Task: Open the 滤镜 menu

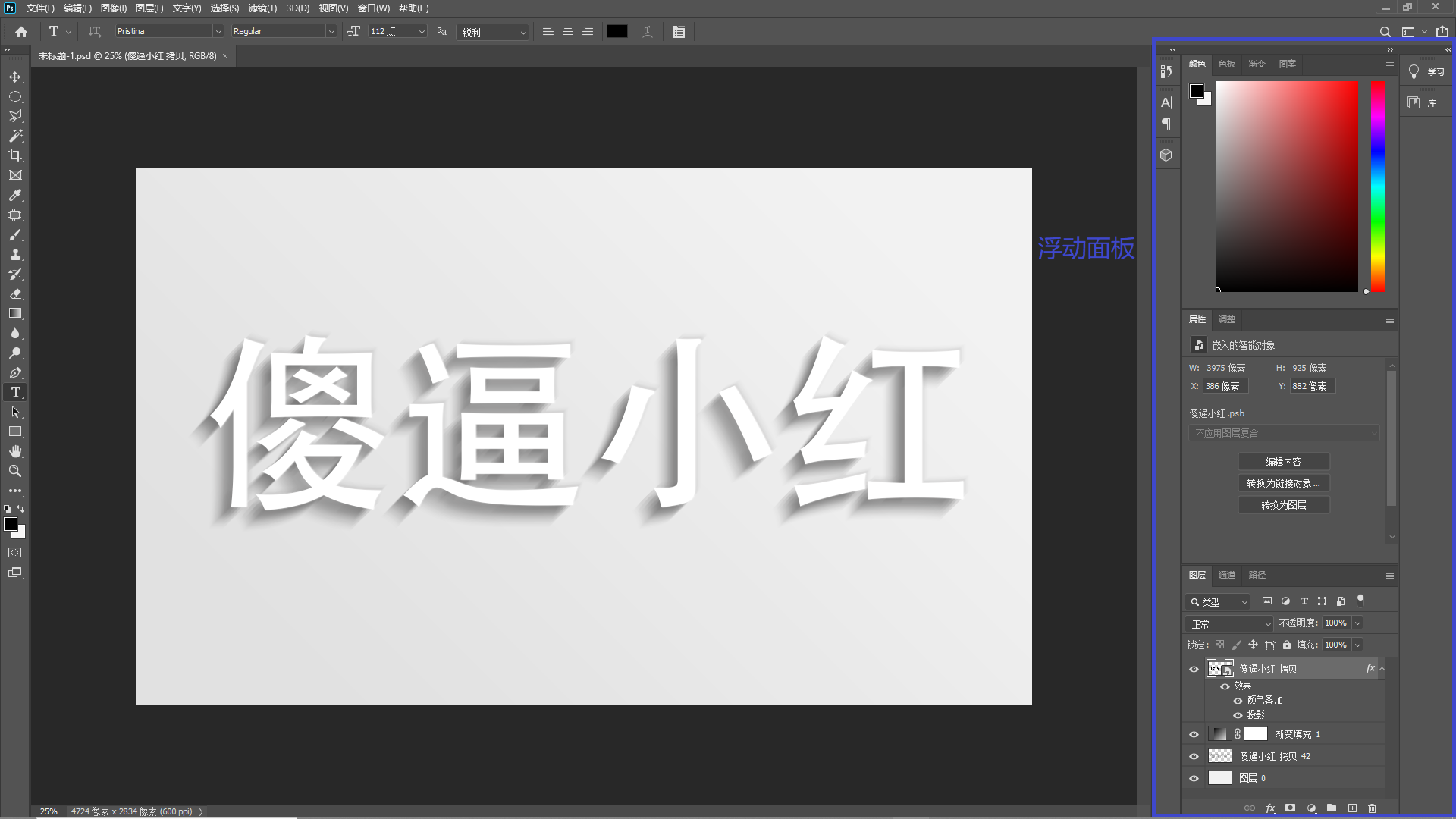Action: pos(262,8)
